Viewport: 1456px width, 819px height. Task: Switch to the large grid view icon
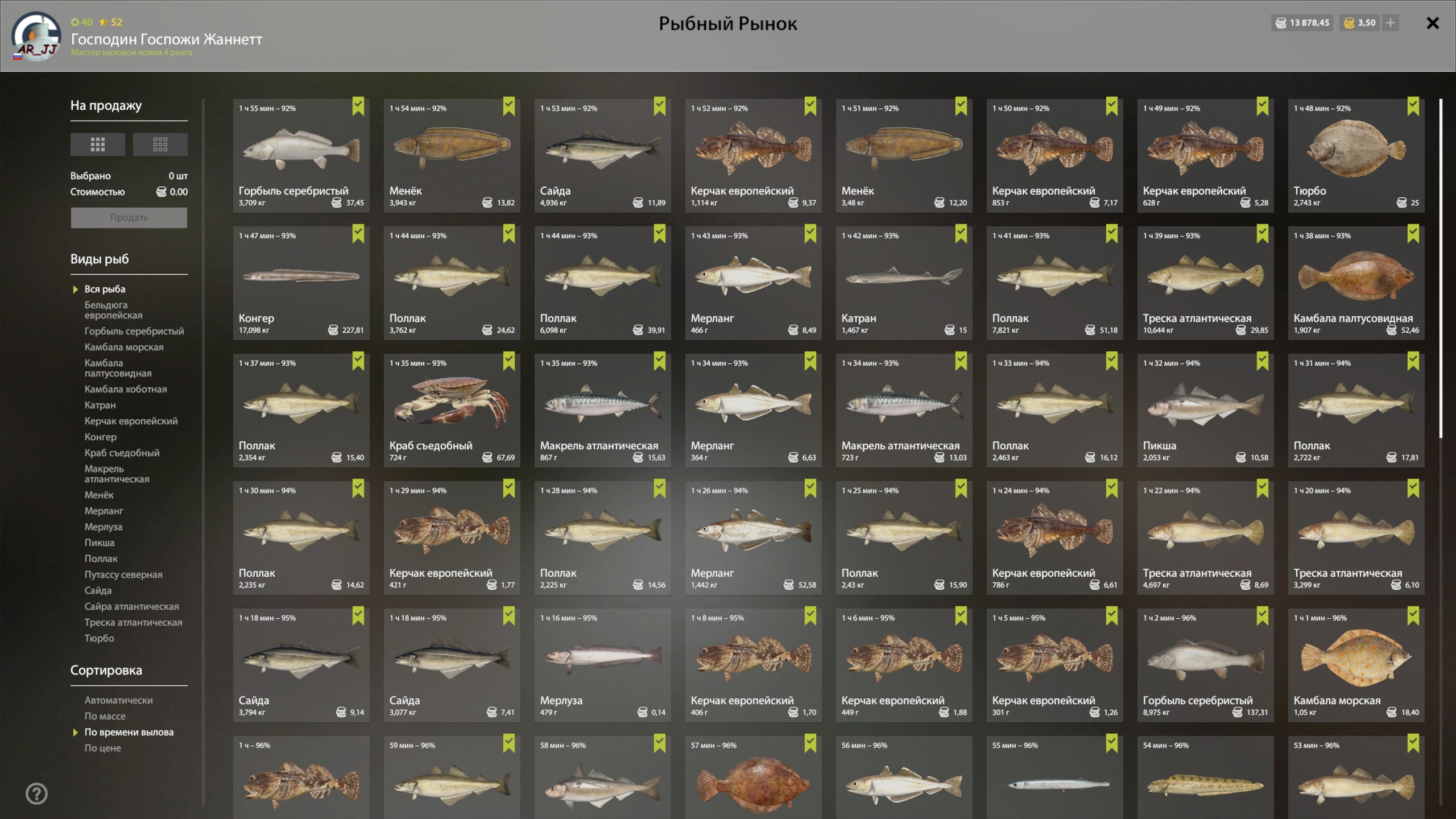tap(97, 144)
